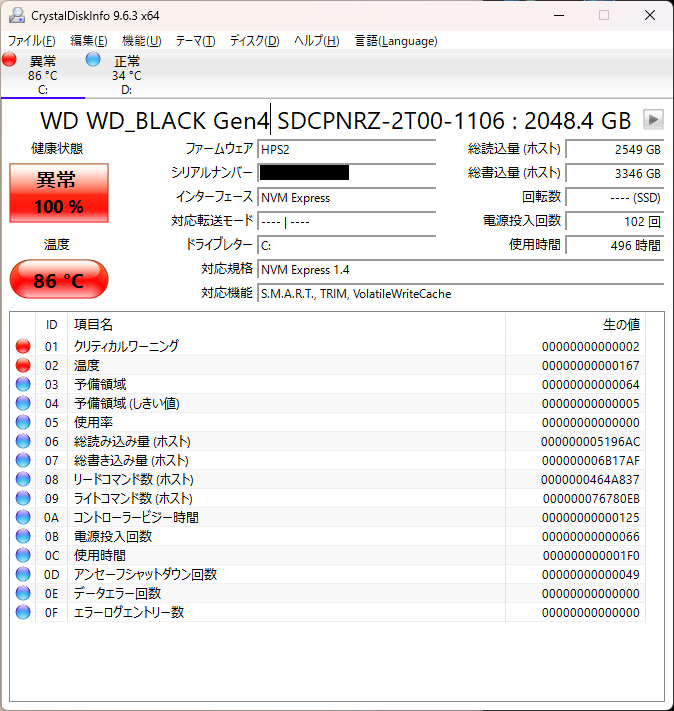
Task: Click total host writes value 3346 GB
Action: [x=615, y=174]
